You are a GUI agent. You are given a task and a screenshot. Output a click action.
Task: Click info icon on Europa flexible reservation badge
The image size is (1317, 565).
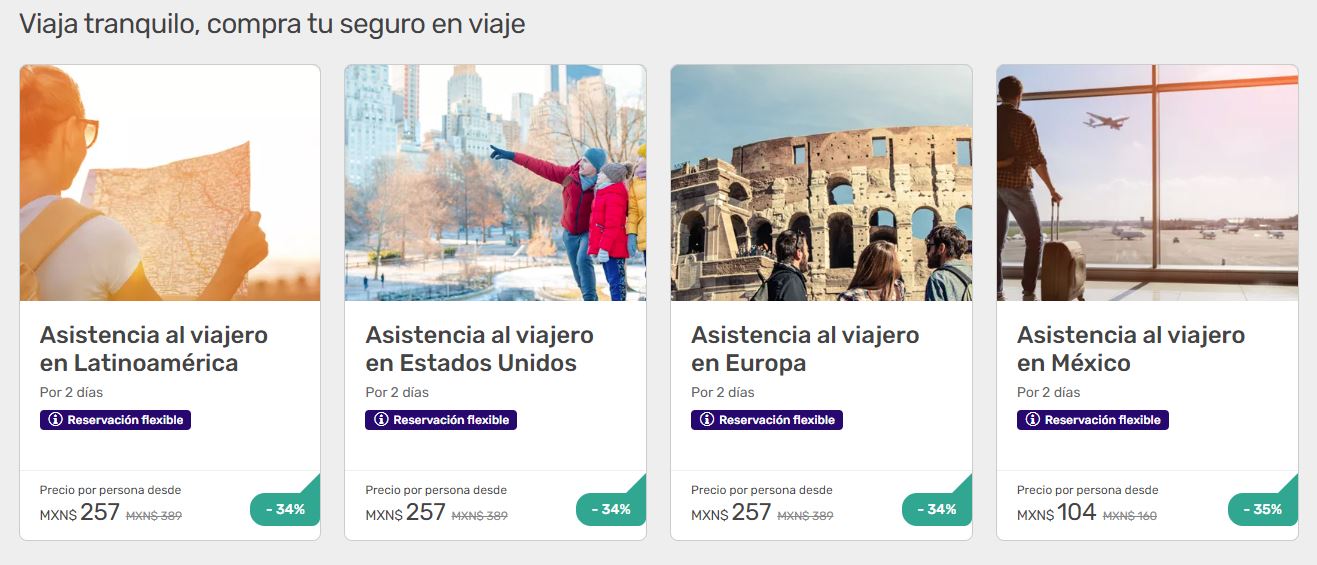pyautogui.click(x=708, y=420)
